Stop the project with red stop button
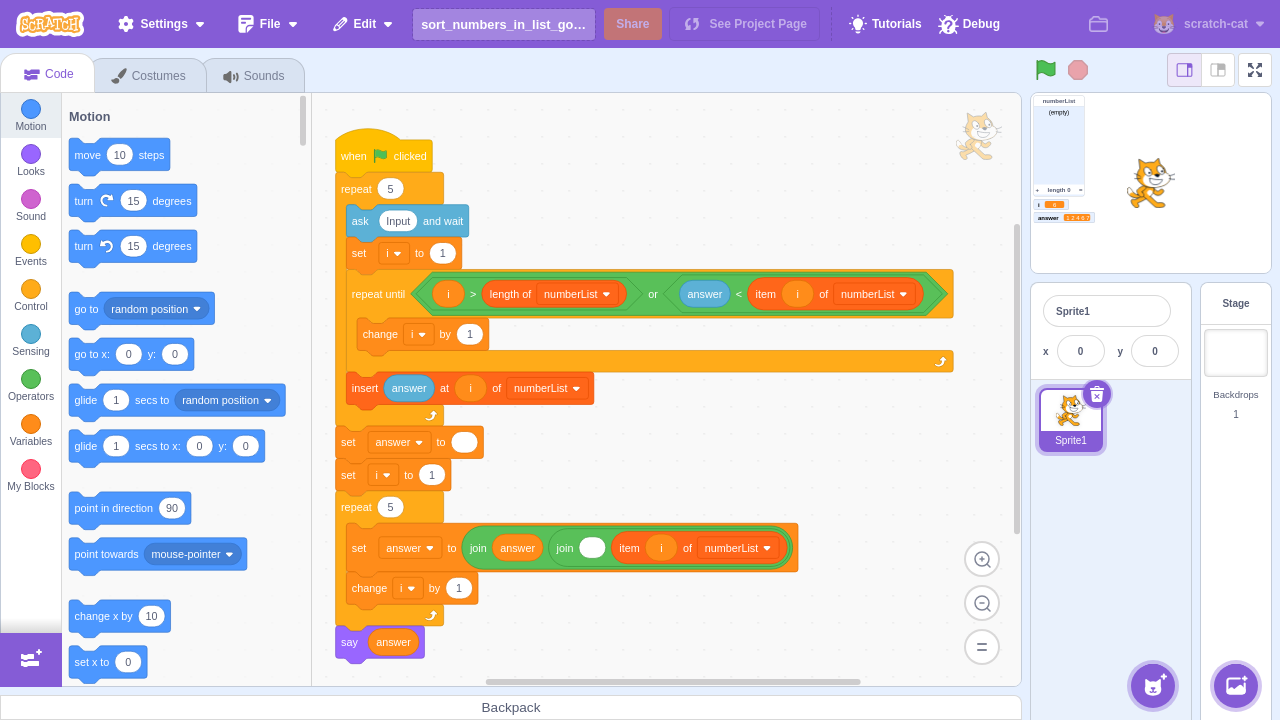The image size is (1280, 720). point(1078,70)
